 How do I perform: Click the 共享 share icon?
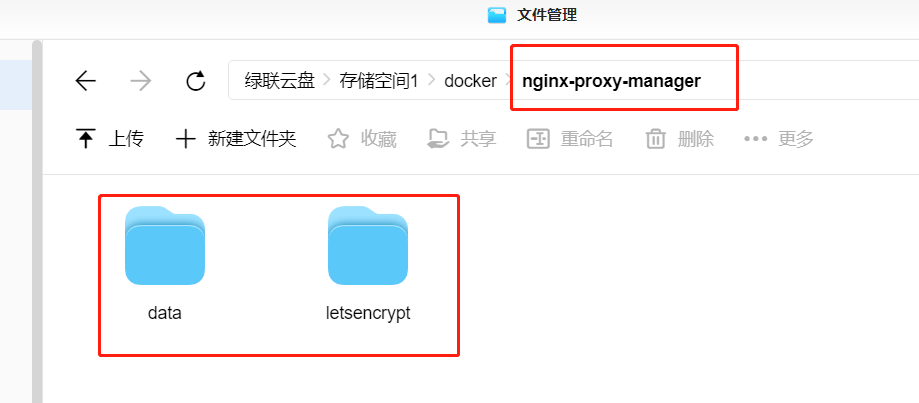[x=438, y=139]
